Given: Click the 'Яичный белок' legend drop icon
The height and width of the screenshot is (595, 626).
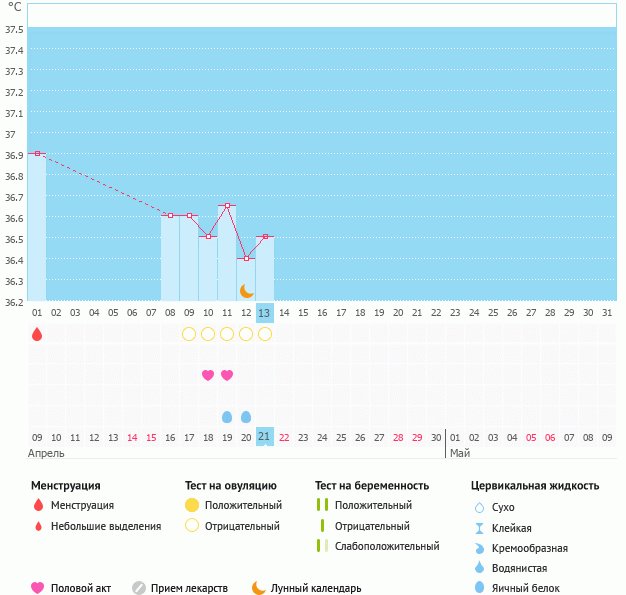Looking at the screenshot, I should point(480,588).
